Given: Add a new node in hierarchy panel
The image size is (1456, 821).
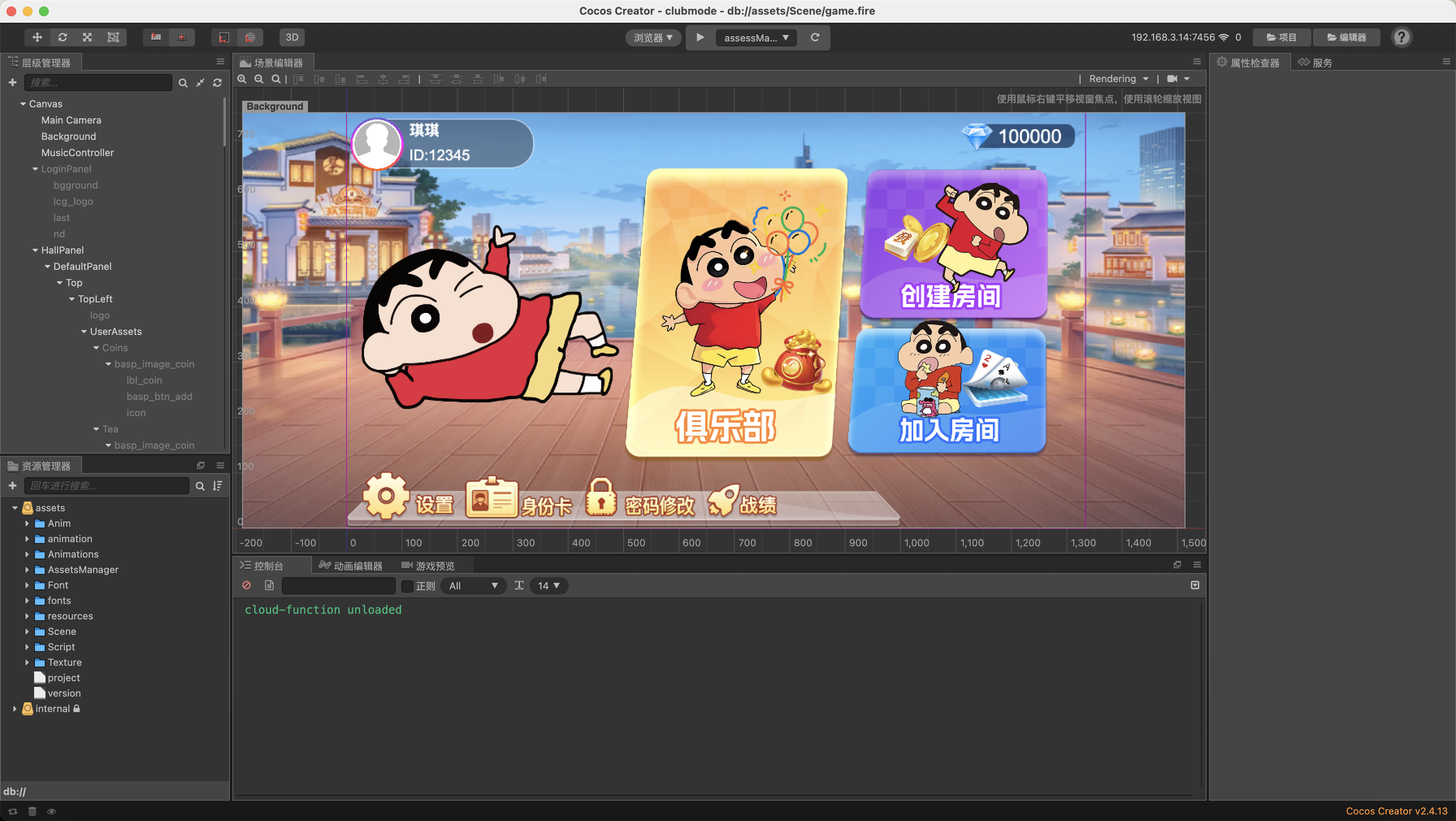Looking at the screenshot, I should pos(13,83).
